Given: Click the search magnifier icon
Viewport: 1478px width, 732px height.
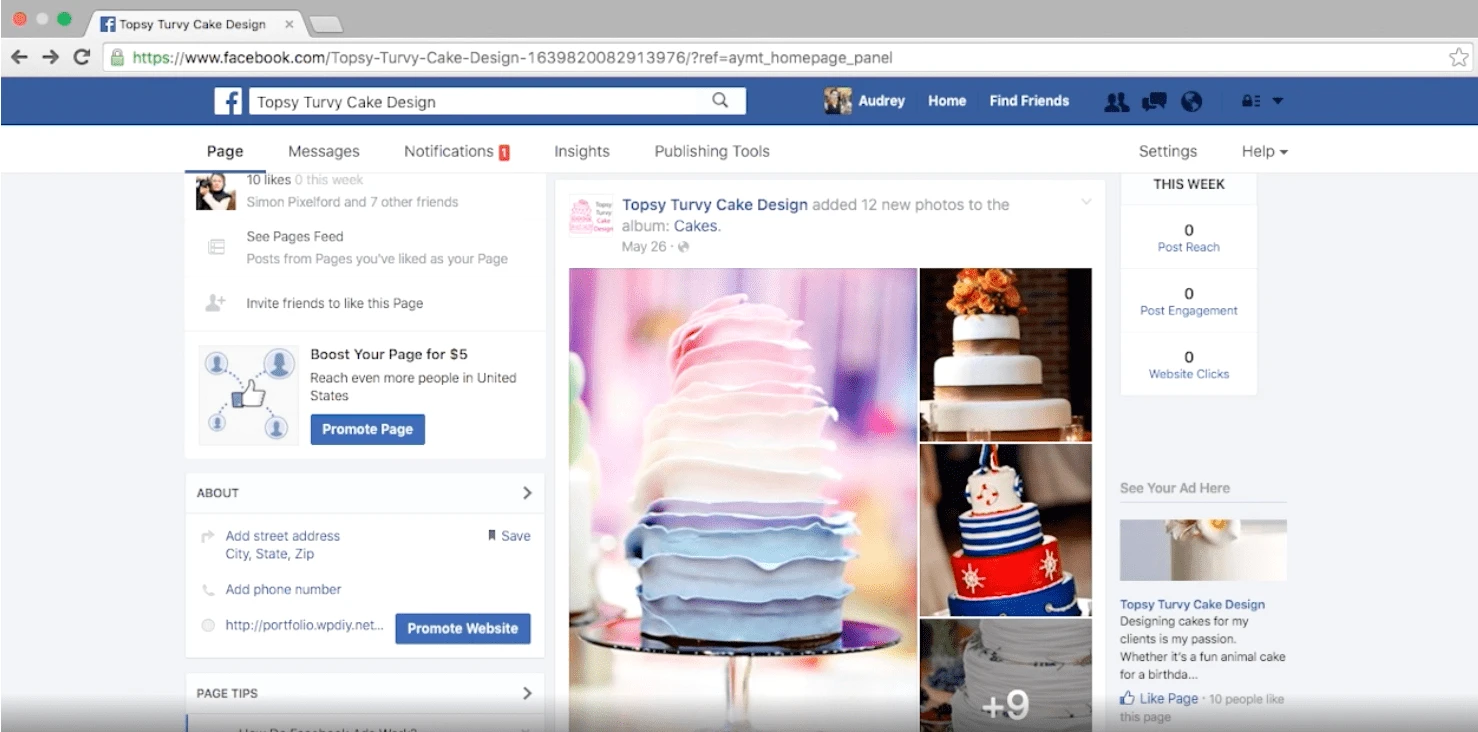Looking at the screenshot, I should click(x=720, y=101).
